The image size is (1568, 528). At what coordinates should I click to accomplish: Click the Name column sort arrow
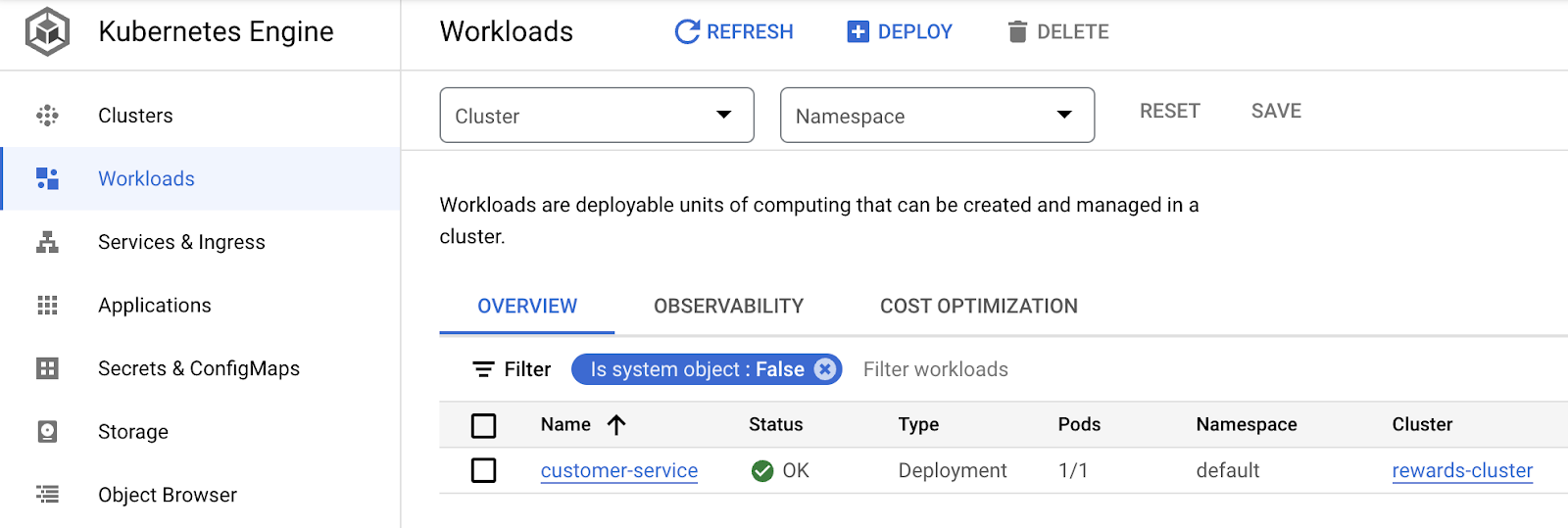[616, 424]
